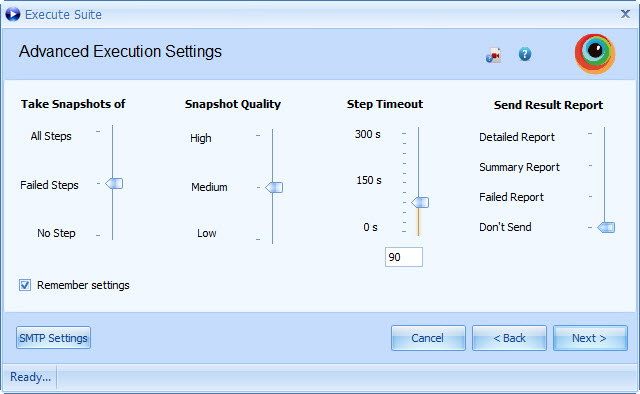
Task: Select the No Step snapshot option
Action: click(x=56, y=233)
